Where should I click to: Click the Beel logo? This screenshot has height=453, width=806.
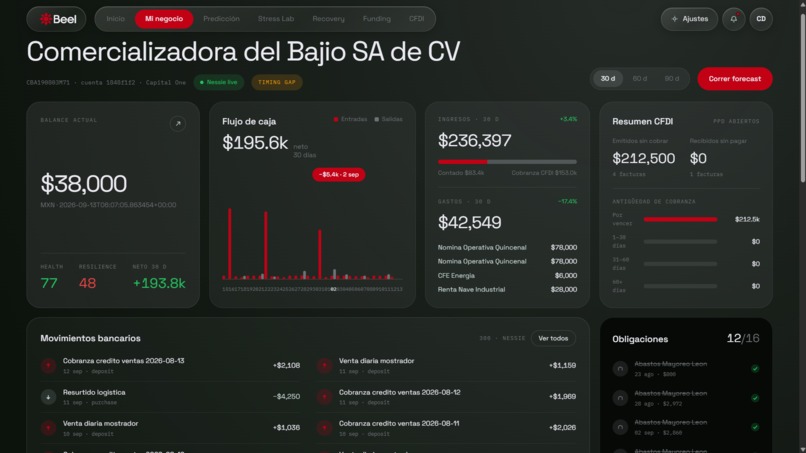click(x=57, y=19)
